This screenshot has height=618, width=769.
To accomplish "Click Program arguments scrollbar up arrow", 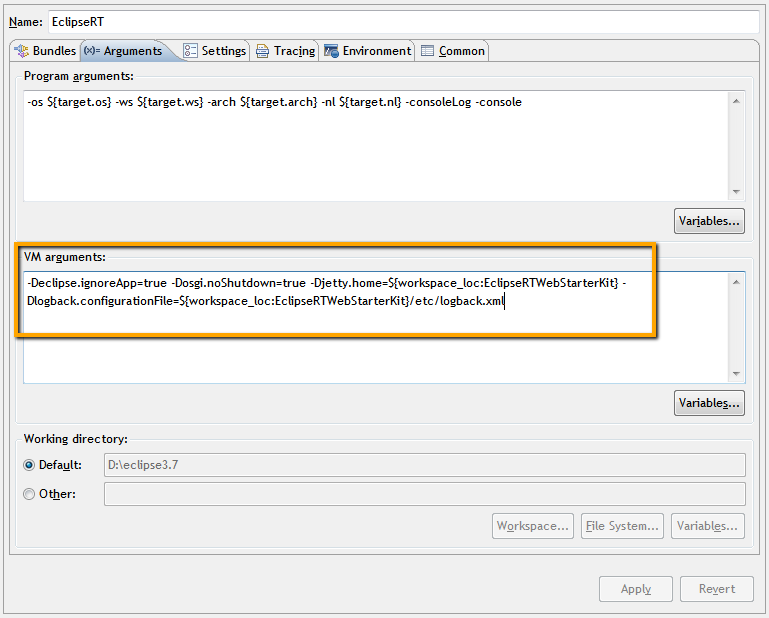I will (736, 101).
